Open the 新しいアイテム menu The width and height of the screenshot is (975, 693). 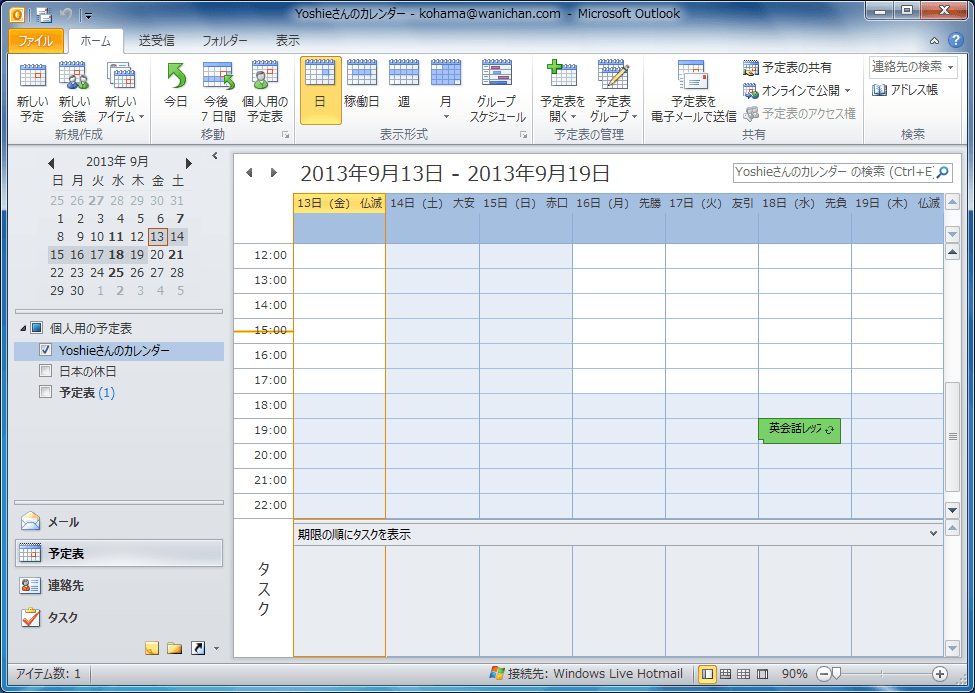coord(121,92)
